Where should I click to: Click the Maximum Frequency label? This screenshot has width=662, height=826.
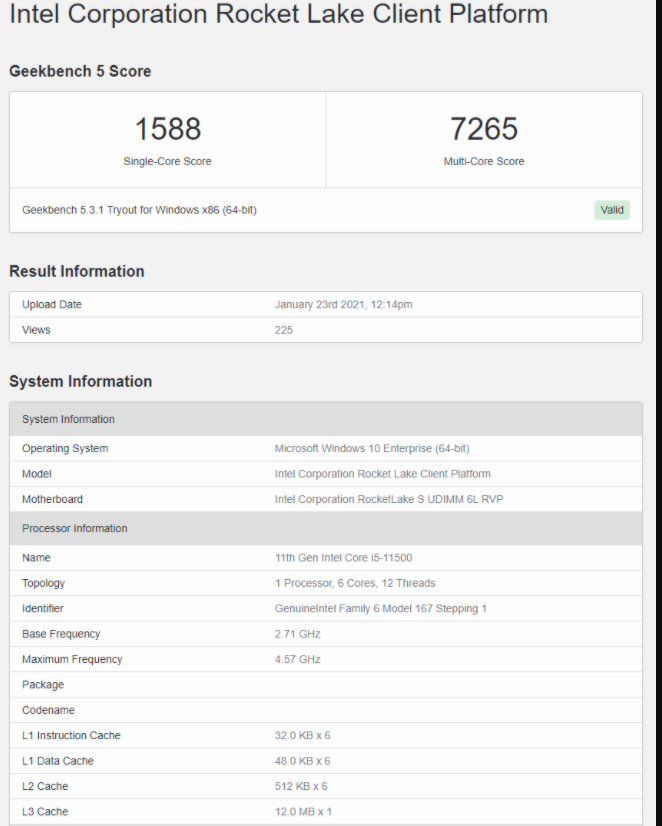coord(72,659)
